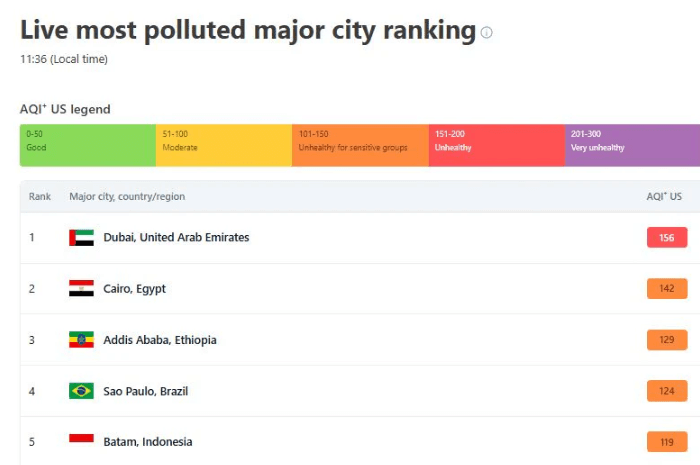Open the Dubai, United Arab Emirates link

point(176,238)
